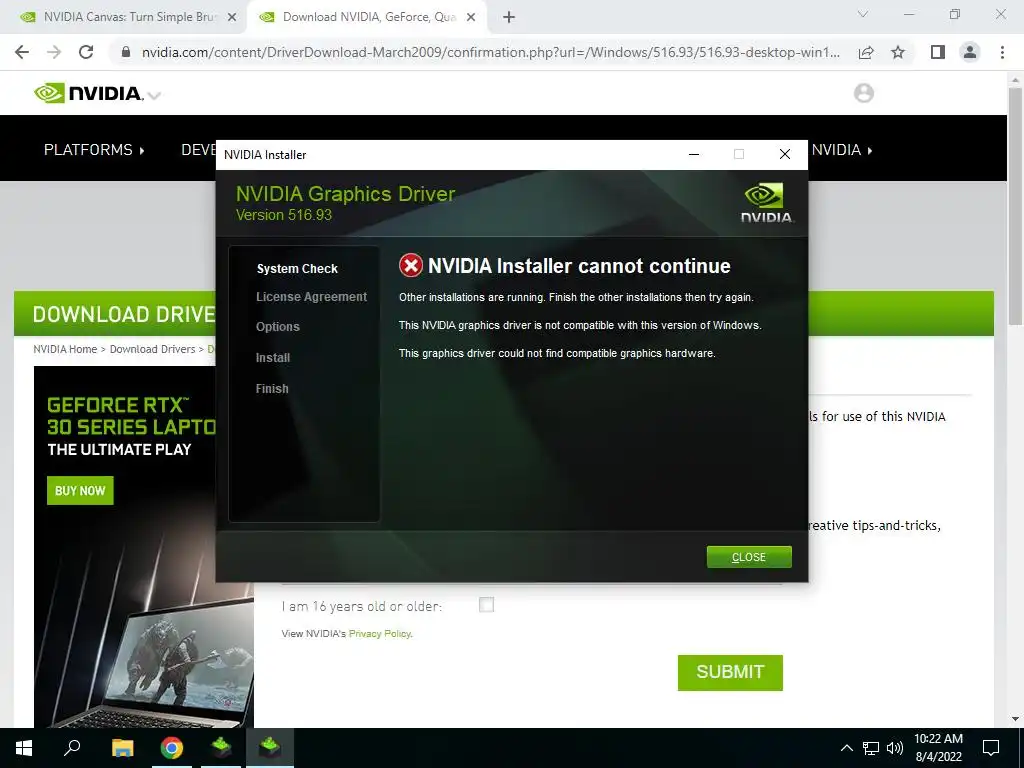Select System Check step in installer sidebar
1024x768 pixels.
(x=297, y=268)
